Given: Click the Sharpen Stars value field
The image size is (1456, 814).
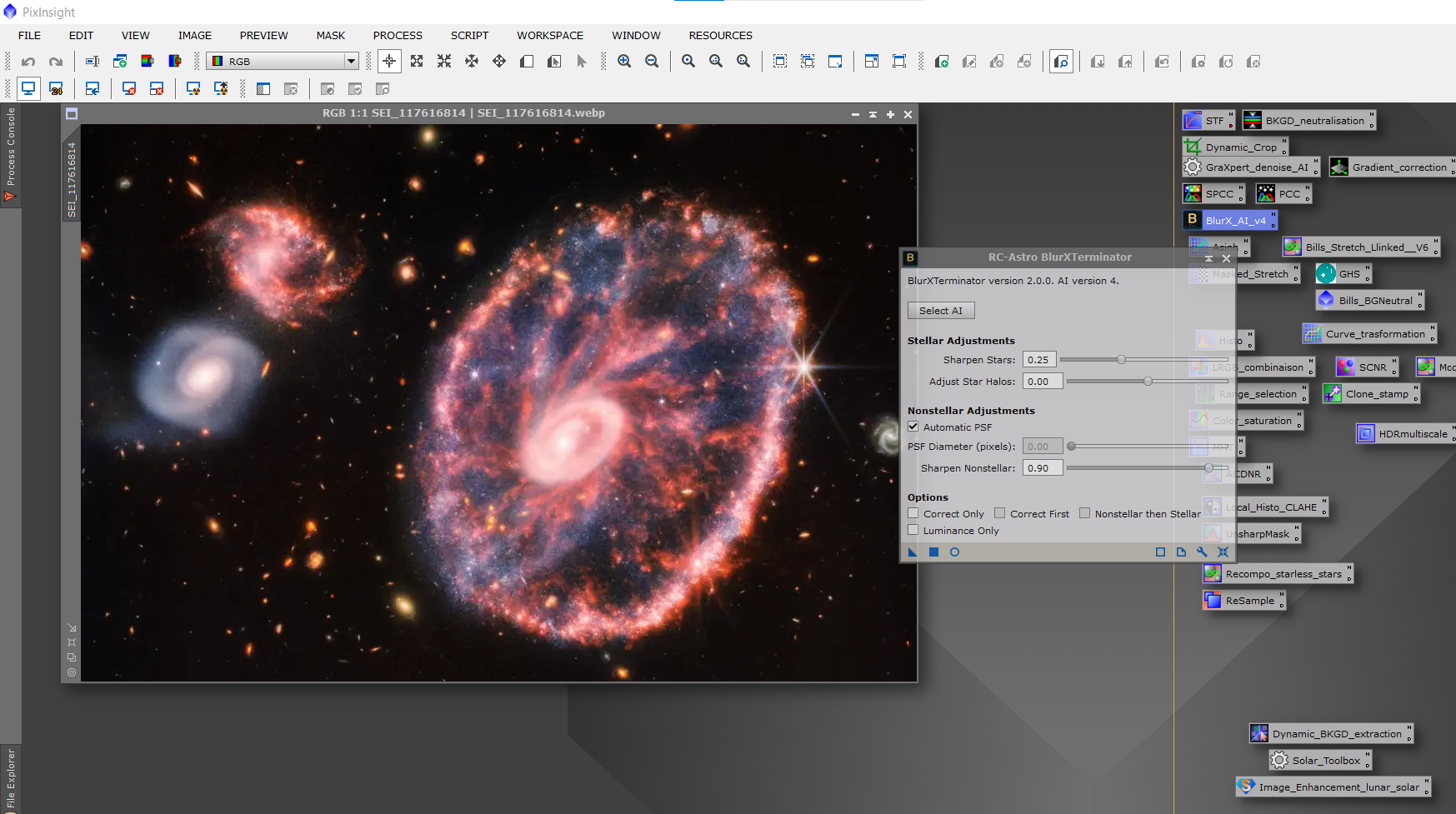Looking at the screenshot, I should (1039, 360).
